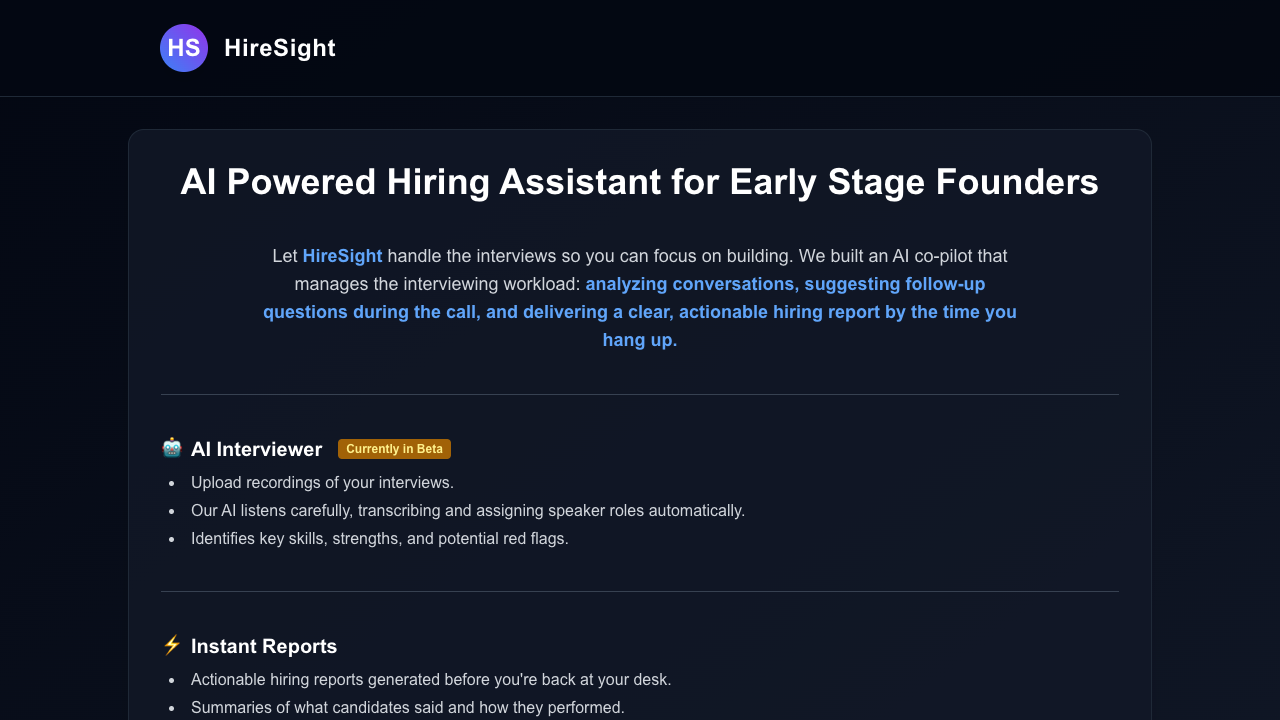This screenshot has width=1280, height=720.
Task: Click the Currently in Beta badge
Action: pyautogui.click(x=394, y=449)
